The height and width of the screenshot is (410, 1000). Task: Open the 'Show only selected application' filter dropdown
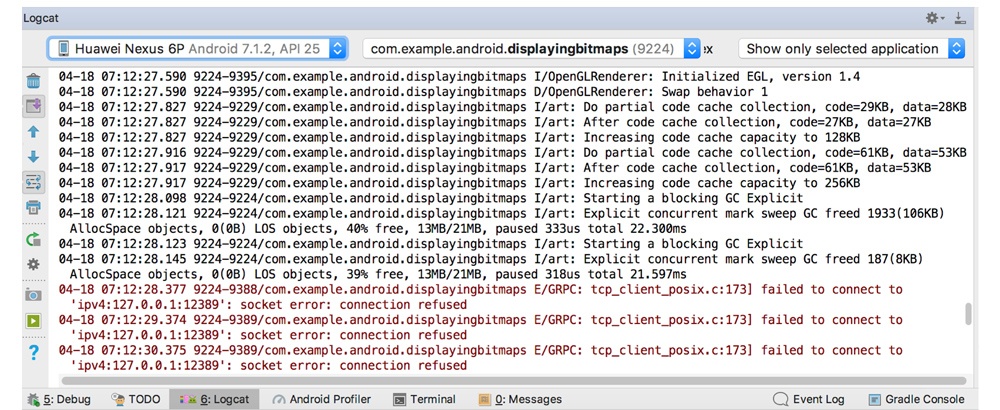coord(852,48)
